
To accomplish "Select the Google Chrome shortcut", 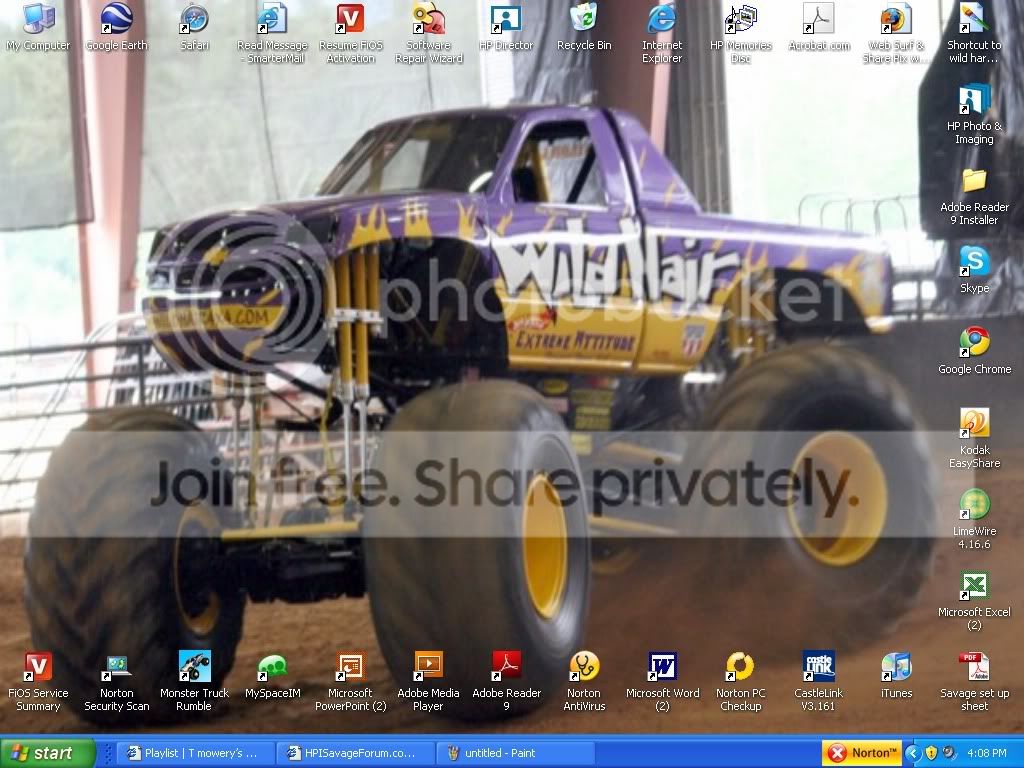I will pos(974,351).
